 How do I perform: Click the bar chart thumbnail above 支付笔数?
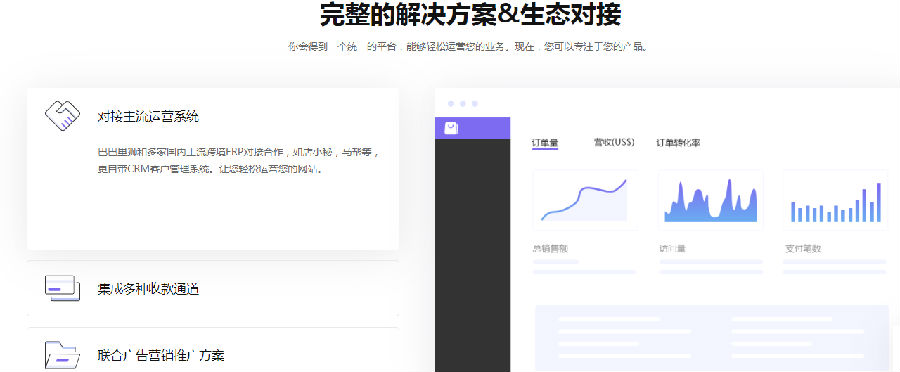[835, 200]
